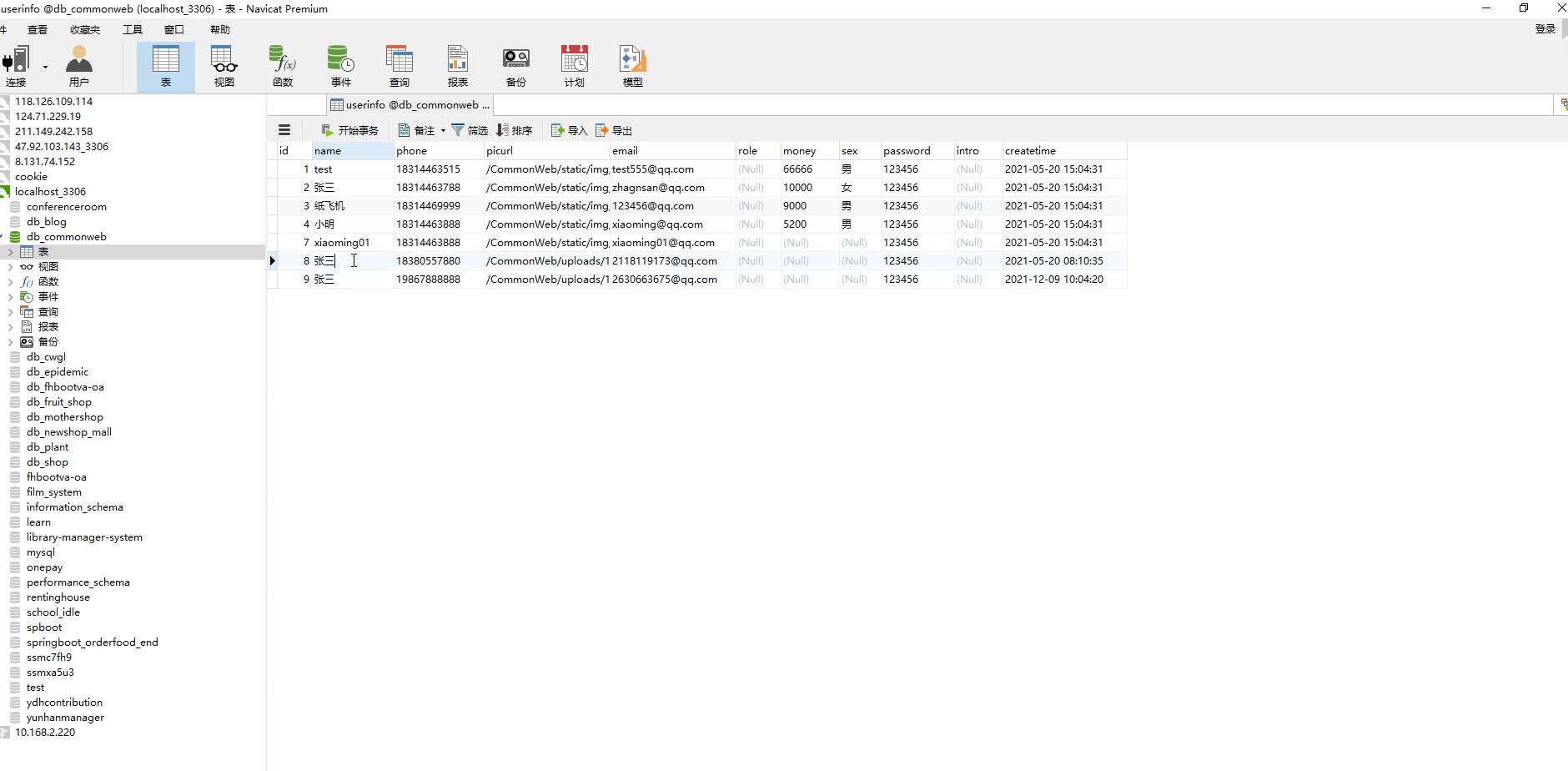The height and width of the screenshot is (771, 1568).
Task: Click the Export (导出) button
Action: coord(614,130)
